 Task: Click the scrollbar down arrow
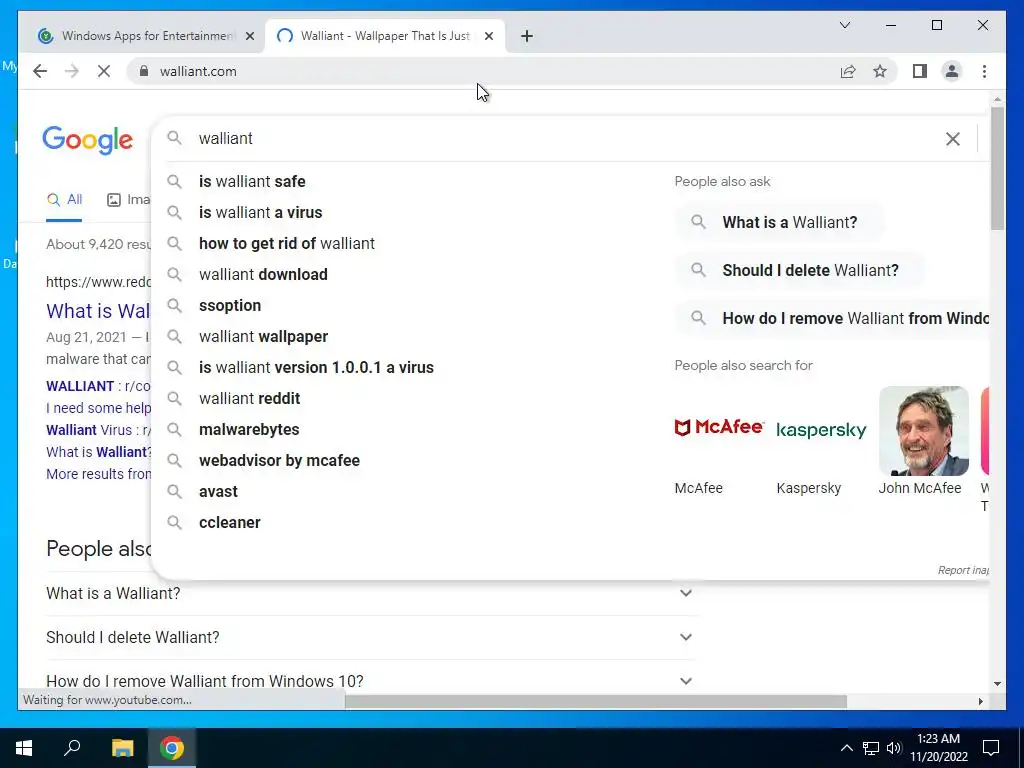pos(997,684)
